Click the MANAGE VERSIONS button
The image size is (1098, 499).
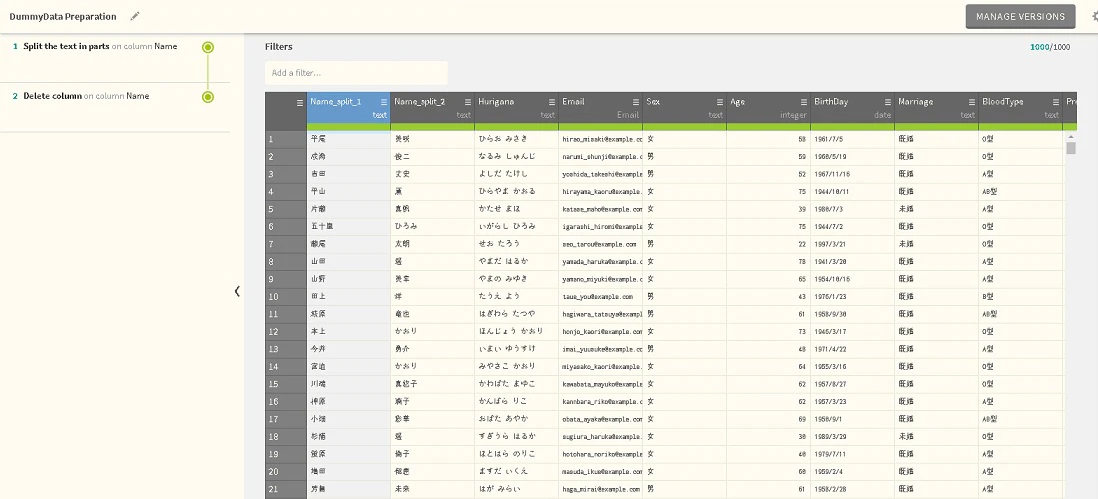pos(1020,17)
